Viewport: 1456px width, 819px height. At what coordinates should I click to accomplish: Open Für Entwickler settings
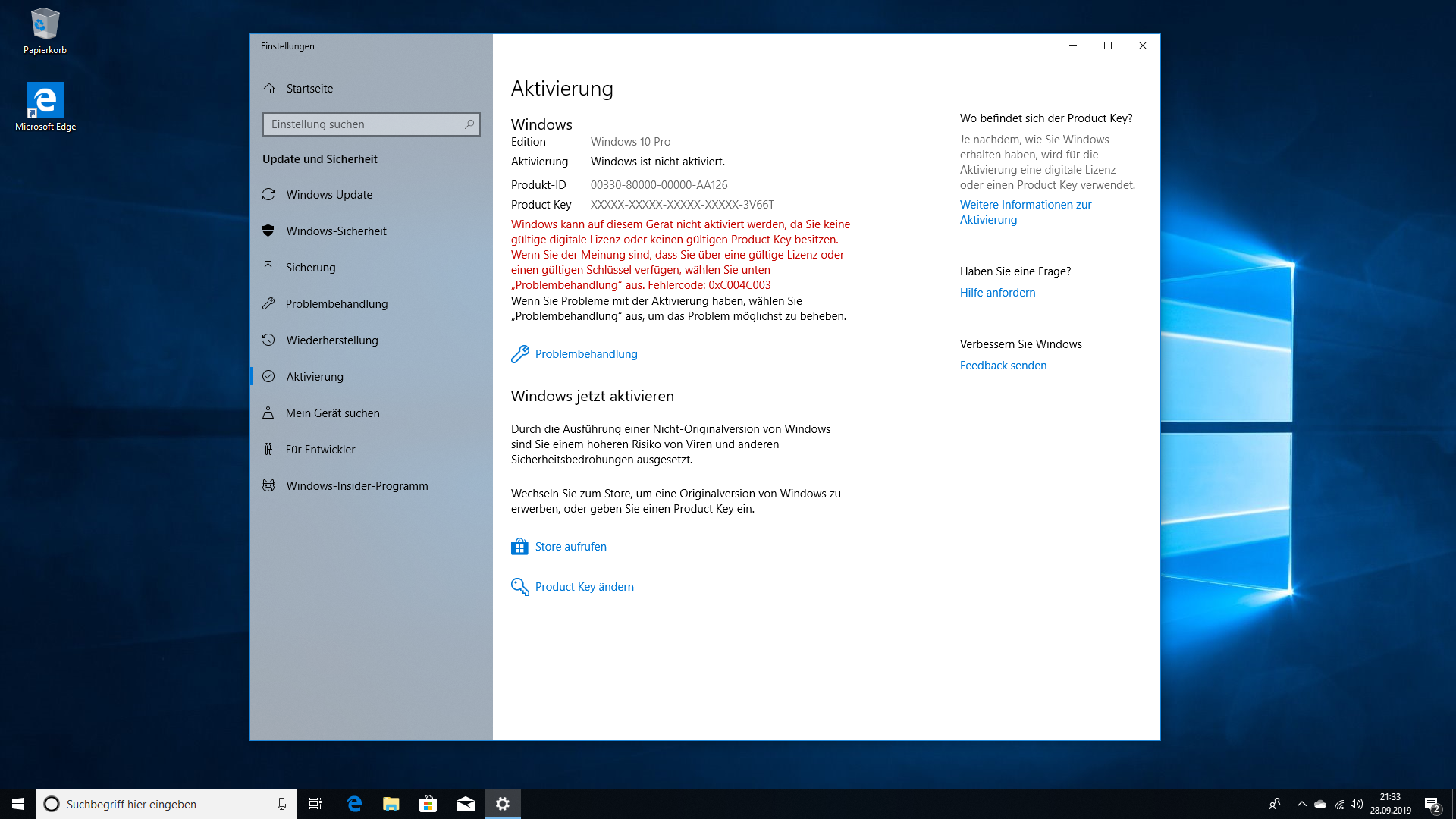(372, 450)
